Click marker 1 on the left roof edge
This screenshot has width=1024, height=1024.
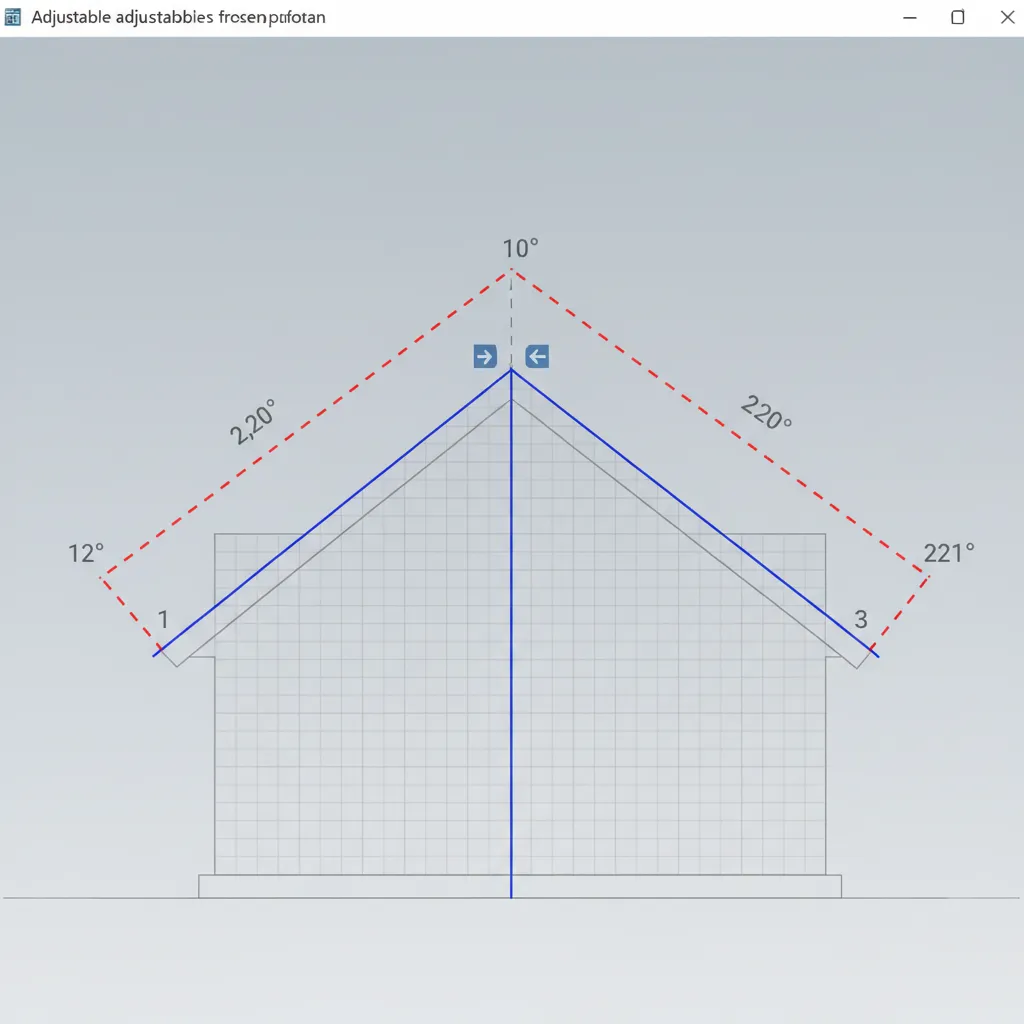pyautogui.click(x=163, y=619)
